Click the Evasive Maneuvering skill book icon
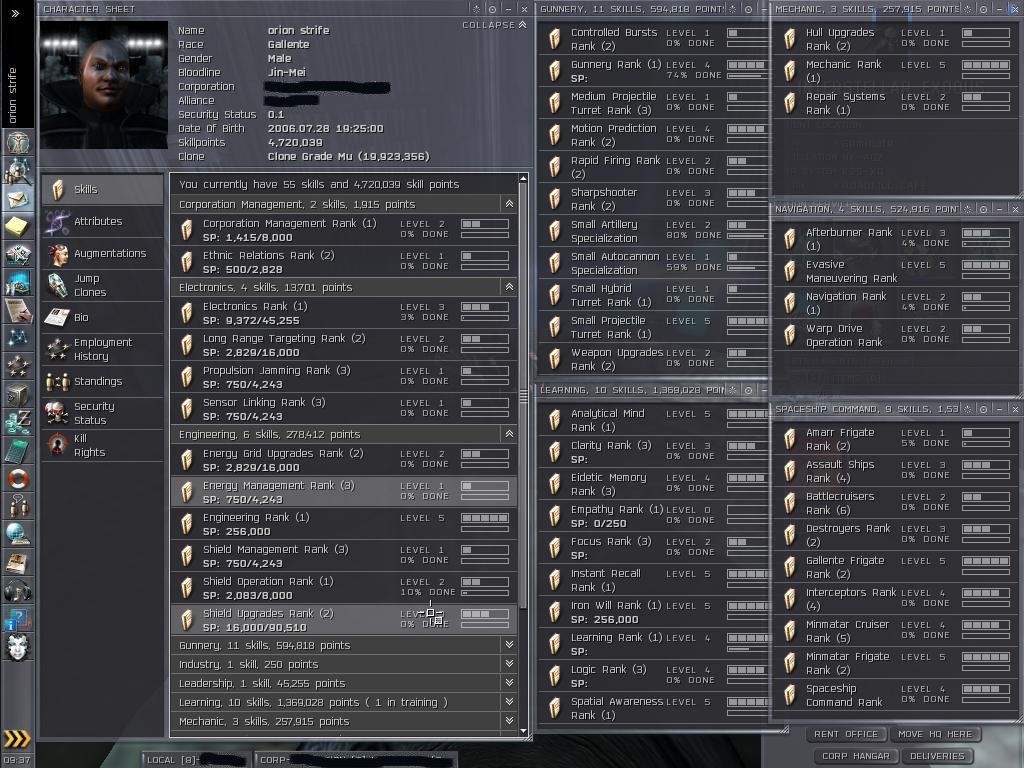The image size is (1024, 768). click(790, 271)
